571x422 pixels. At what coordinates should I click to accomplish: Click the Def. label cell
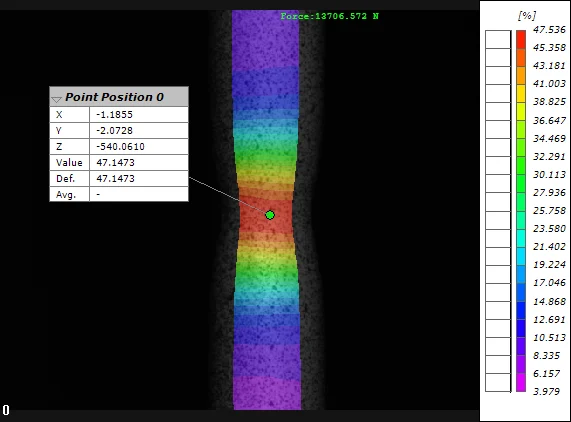[70, 179]
